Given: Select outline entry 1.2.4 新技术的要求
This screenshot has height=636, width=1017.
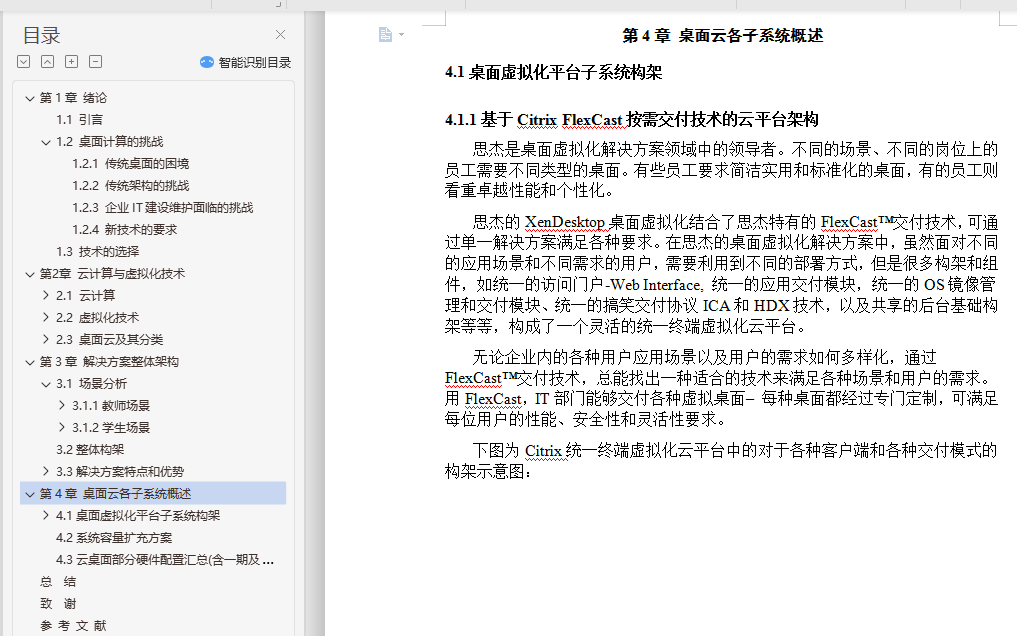Looking at the screenshot, I should pos(125,230).
